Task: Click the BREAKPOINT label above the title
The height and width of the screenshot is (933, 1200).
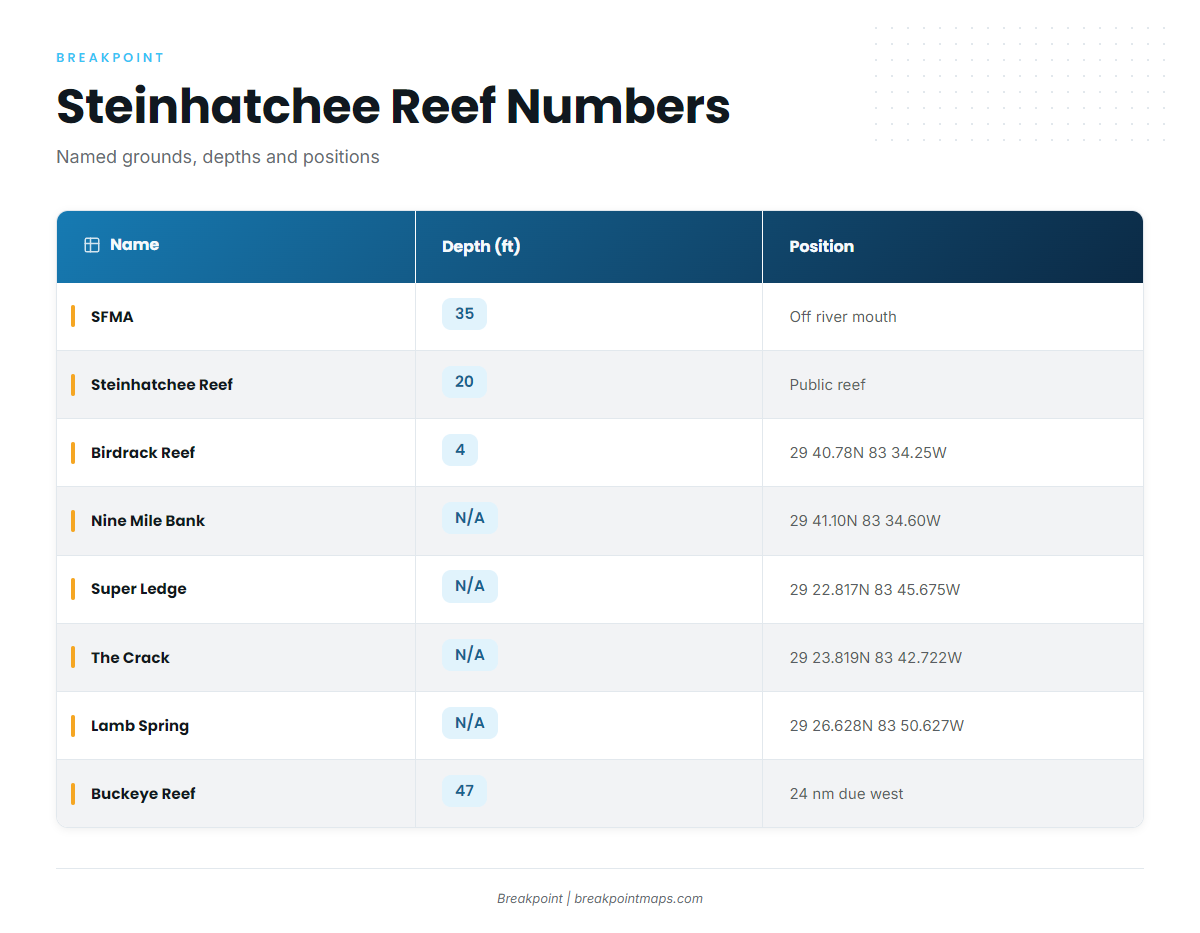Action: [110, 58]
